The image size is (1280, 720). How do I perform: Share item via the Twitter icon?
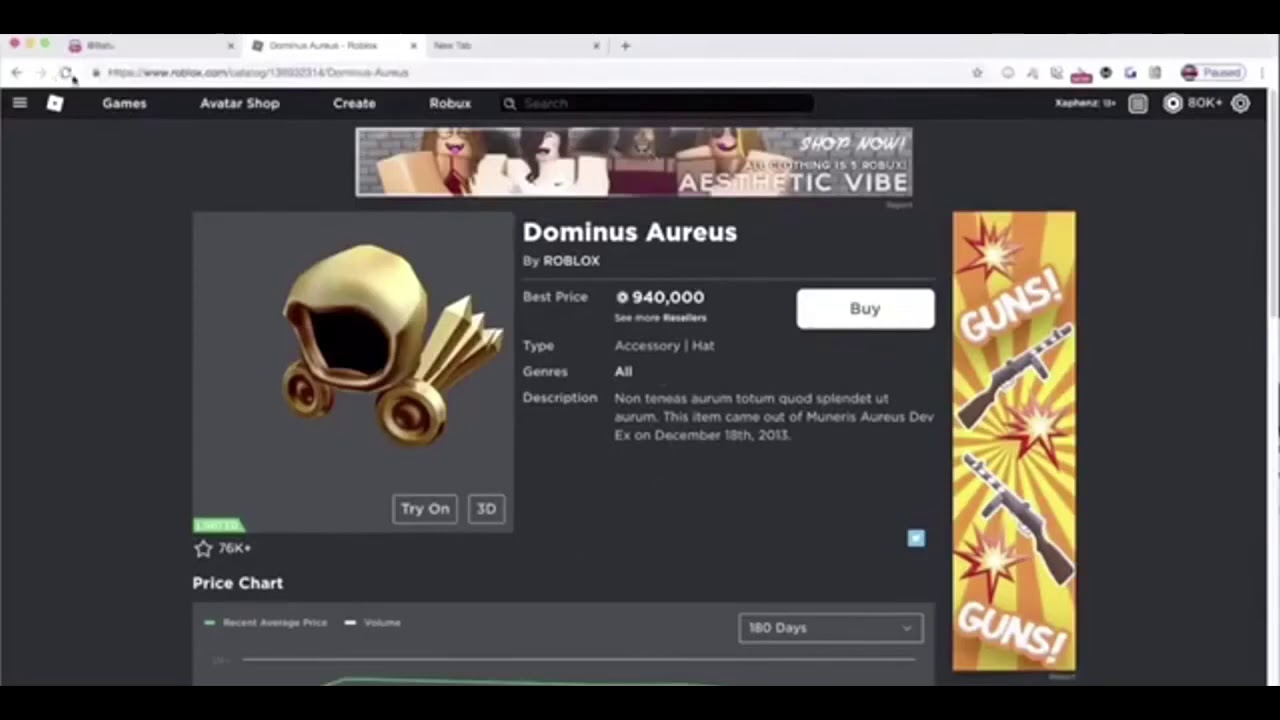[916, 538]
